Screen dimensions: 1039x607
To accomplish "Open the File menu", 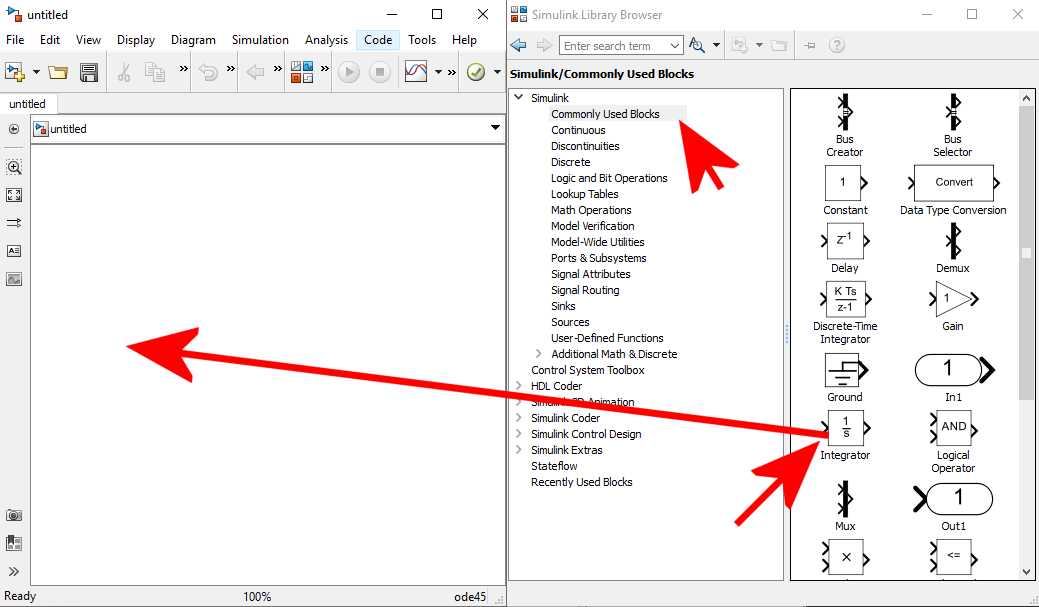I will coord(15,40).
